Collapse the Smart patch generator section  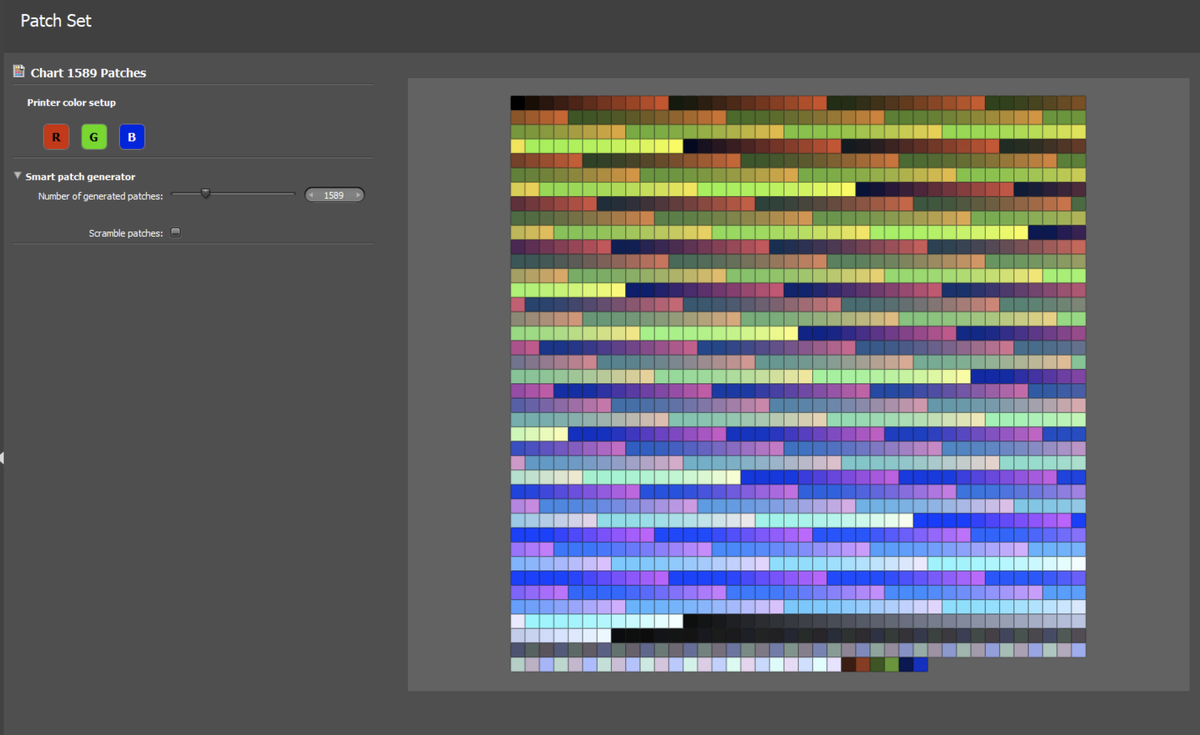pyautogui.click(x=18, y=176)
